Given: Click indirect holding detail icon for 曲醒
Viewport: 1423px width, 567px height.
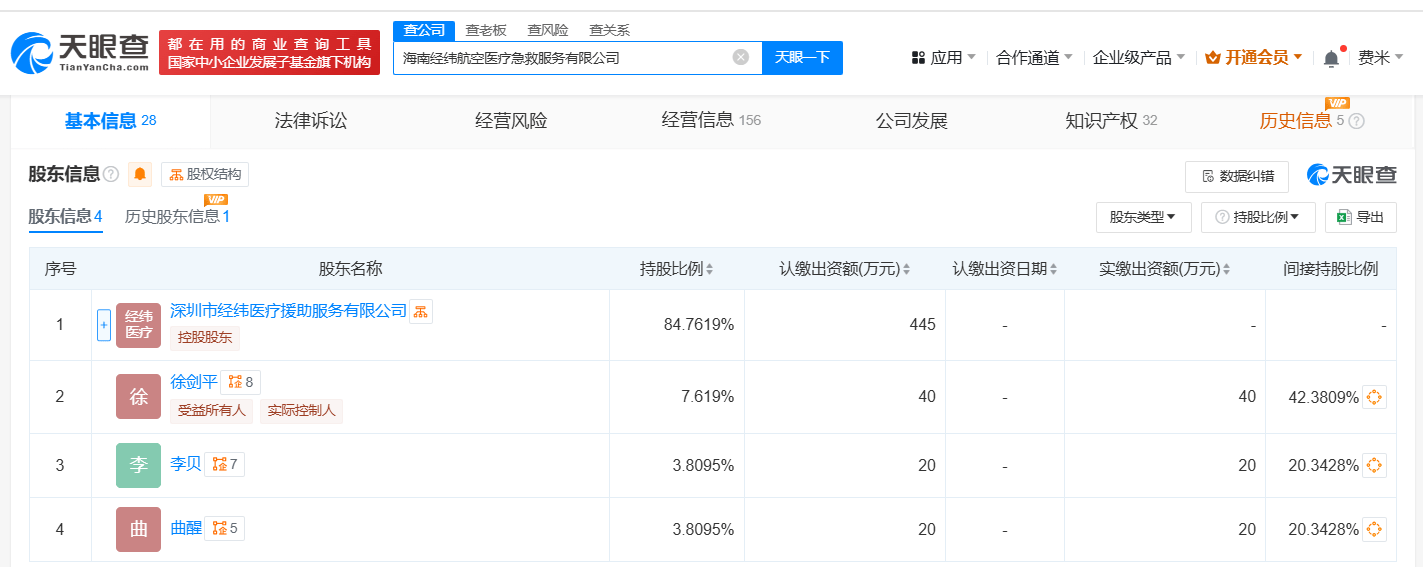Looking at the screenshot, I should [x=1374, y=529].
